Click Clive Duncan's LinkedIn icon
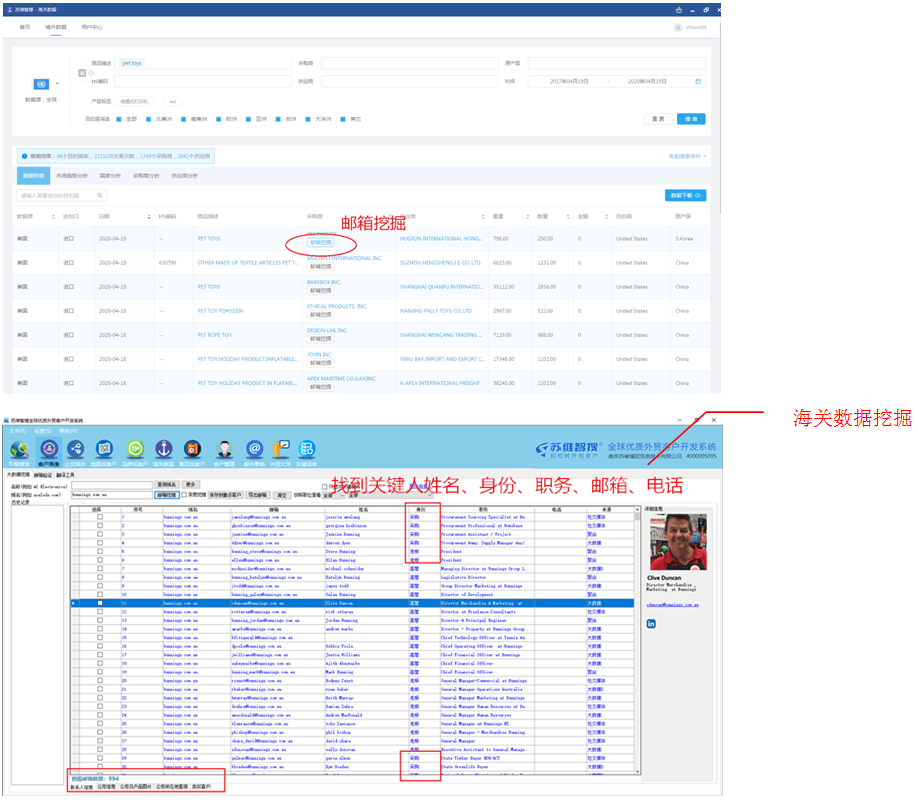Viewport: 918px width, 804px height. pyautogui.click(x=651, y=624)
